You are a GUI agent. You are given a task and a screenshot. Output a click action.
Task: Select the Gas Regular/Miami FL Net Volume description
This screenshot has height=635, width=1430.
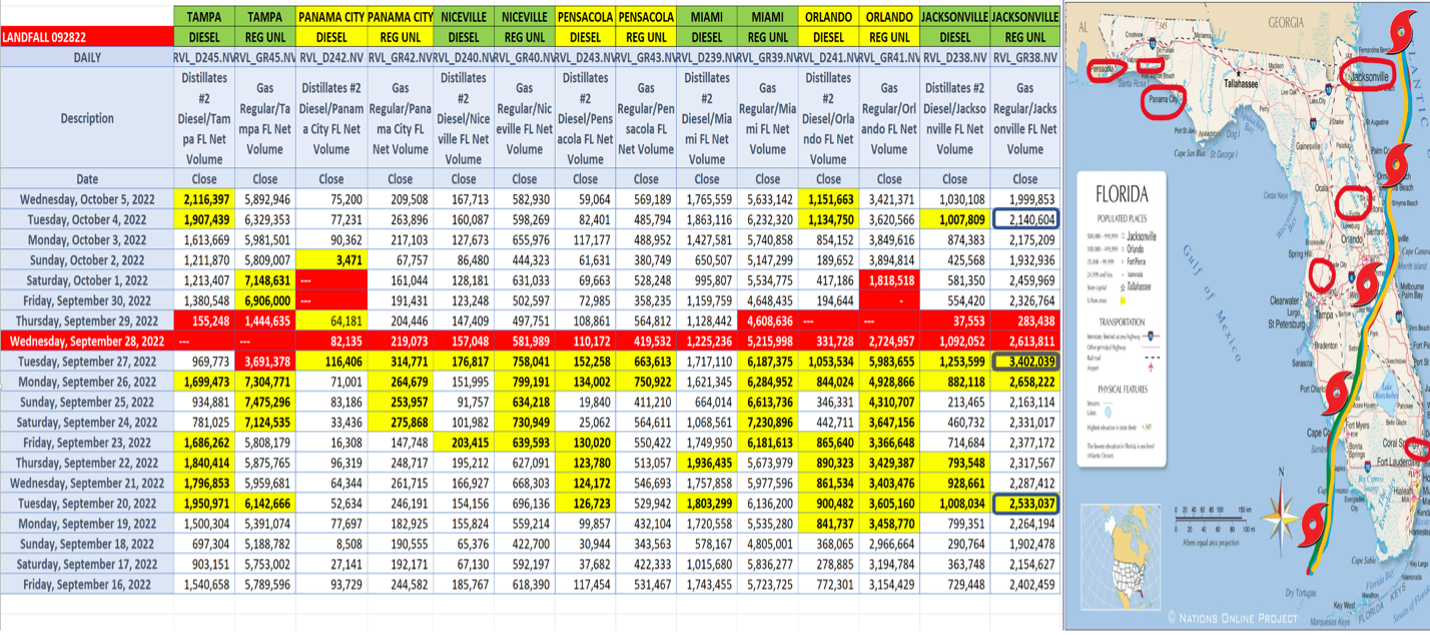pos(768,119)
